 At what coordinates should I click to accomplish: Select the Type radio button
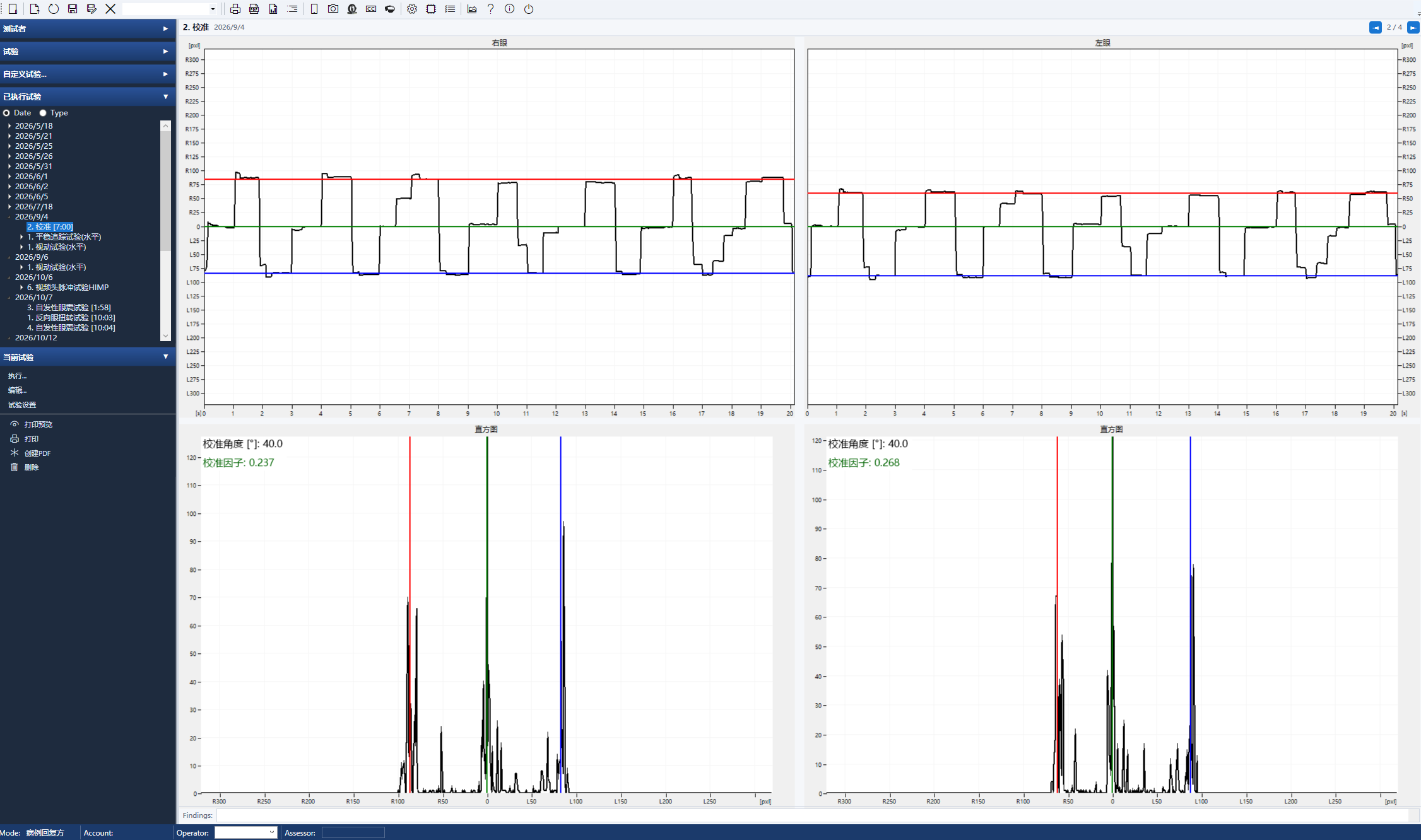tap(43, 113)
